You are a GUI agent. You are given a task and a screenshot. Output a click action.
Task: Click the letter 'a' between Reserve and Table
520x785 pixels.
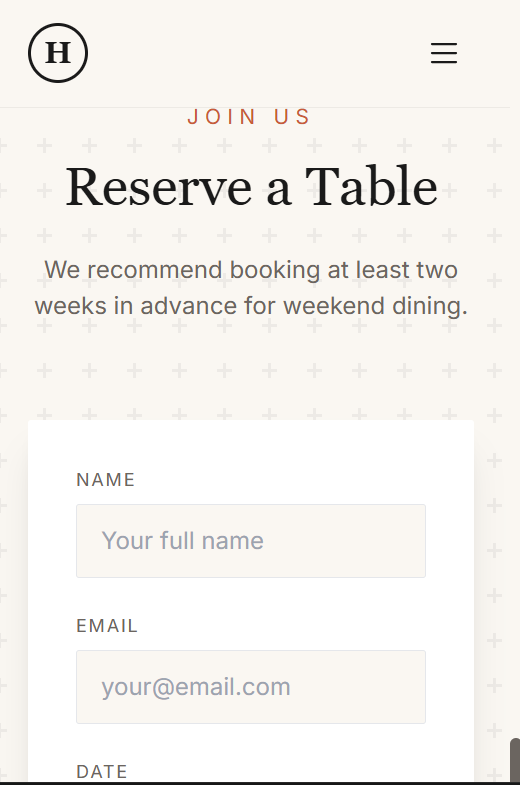pyautogui.click(x=279, y=193)
